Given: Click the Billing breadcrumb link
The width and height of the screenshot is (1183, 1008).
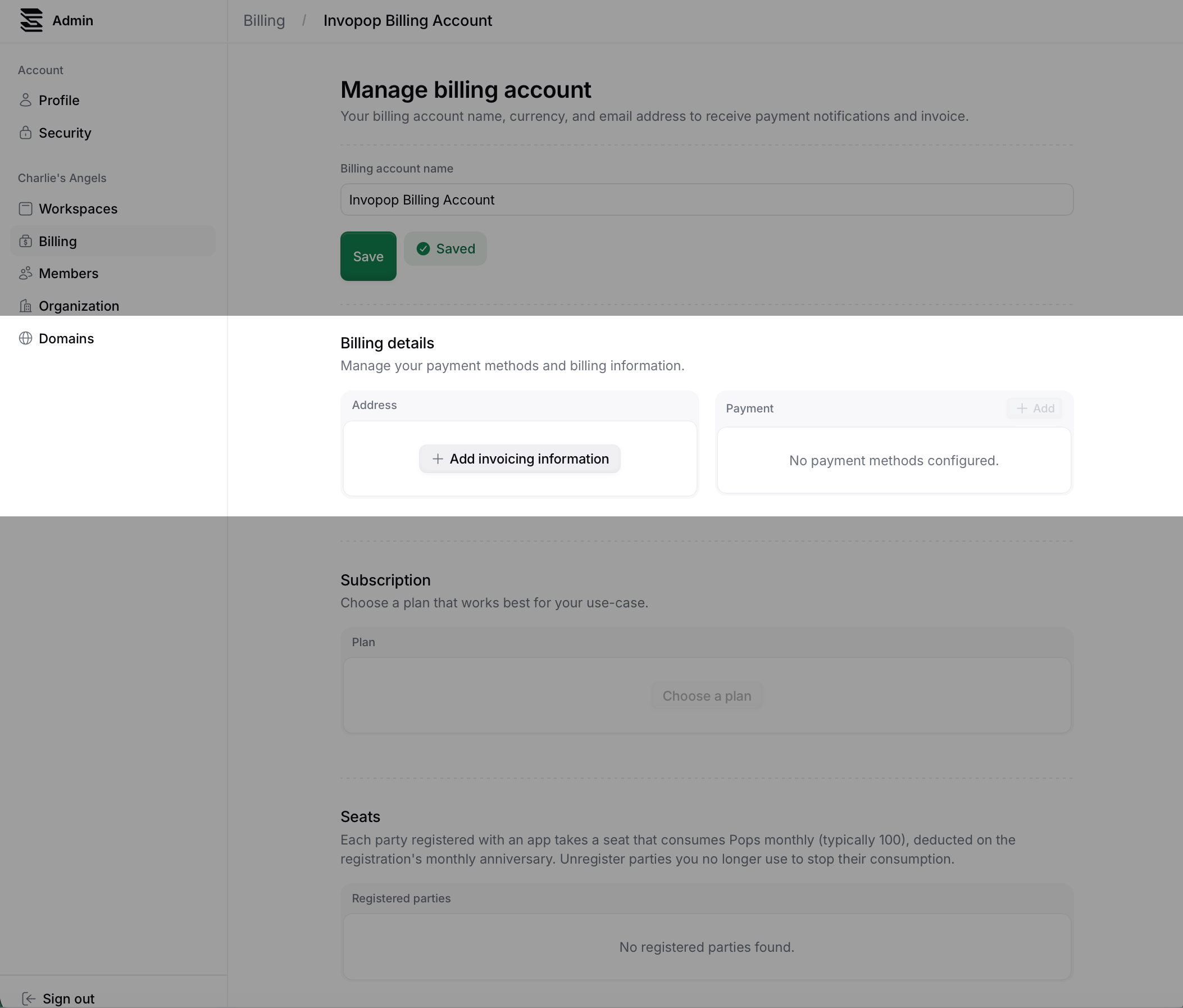Looking at the screenshot, I should [x=264, y=21].
